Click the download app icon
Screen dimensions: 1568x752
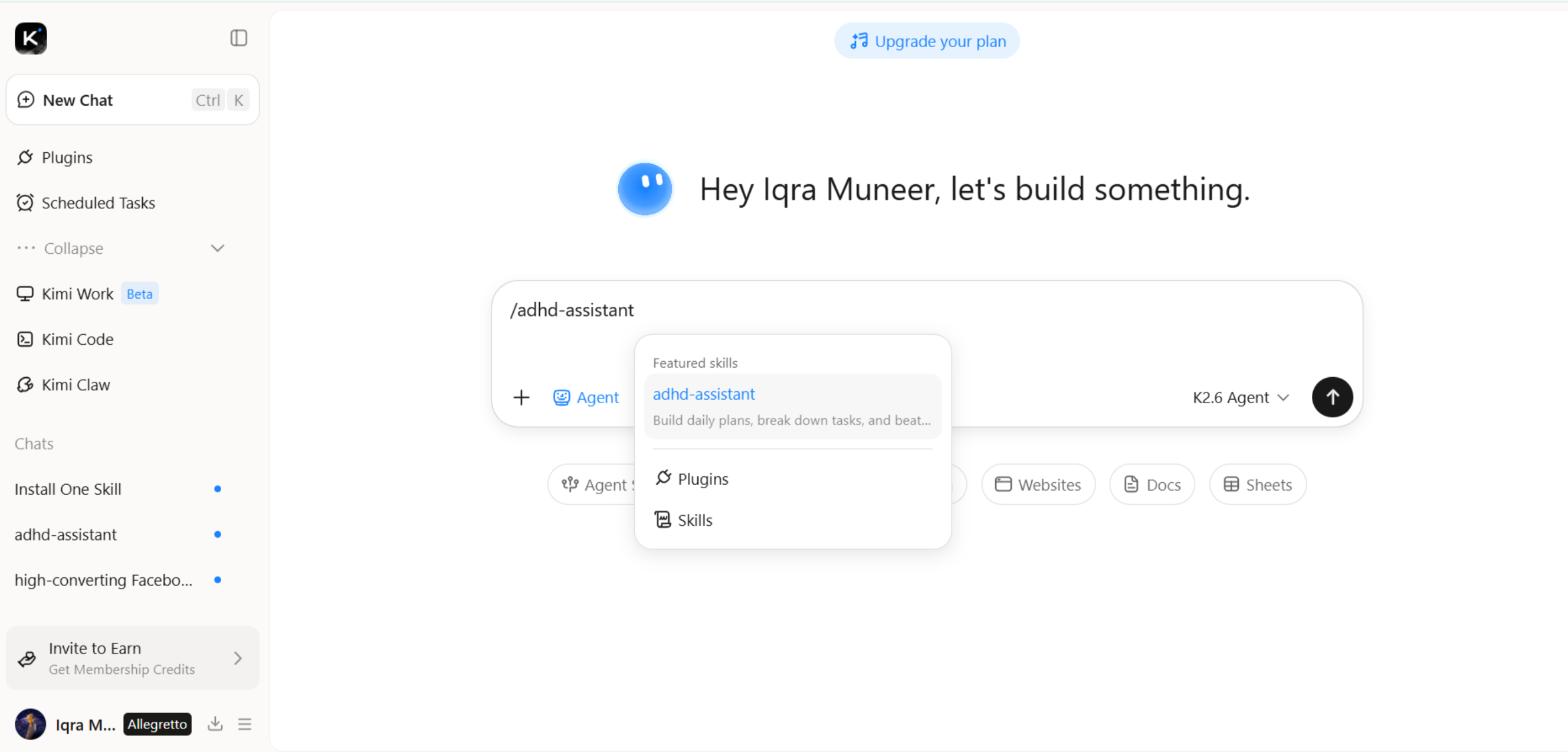click(215, 724)
